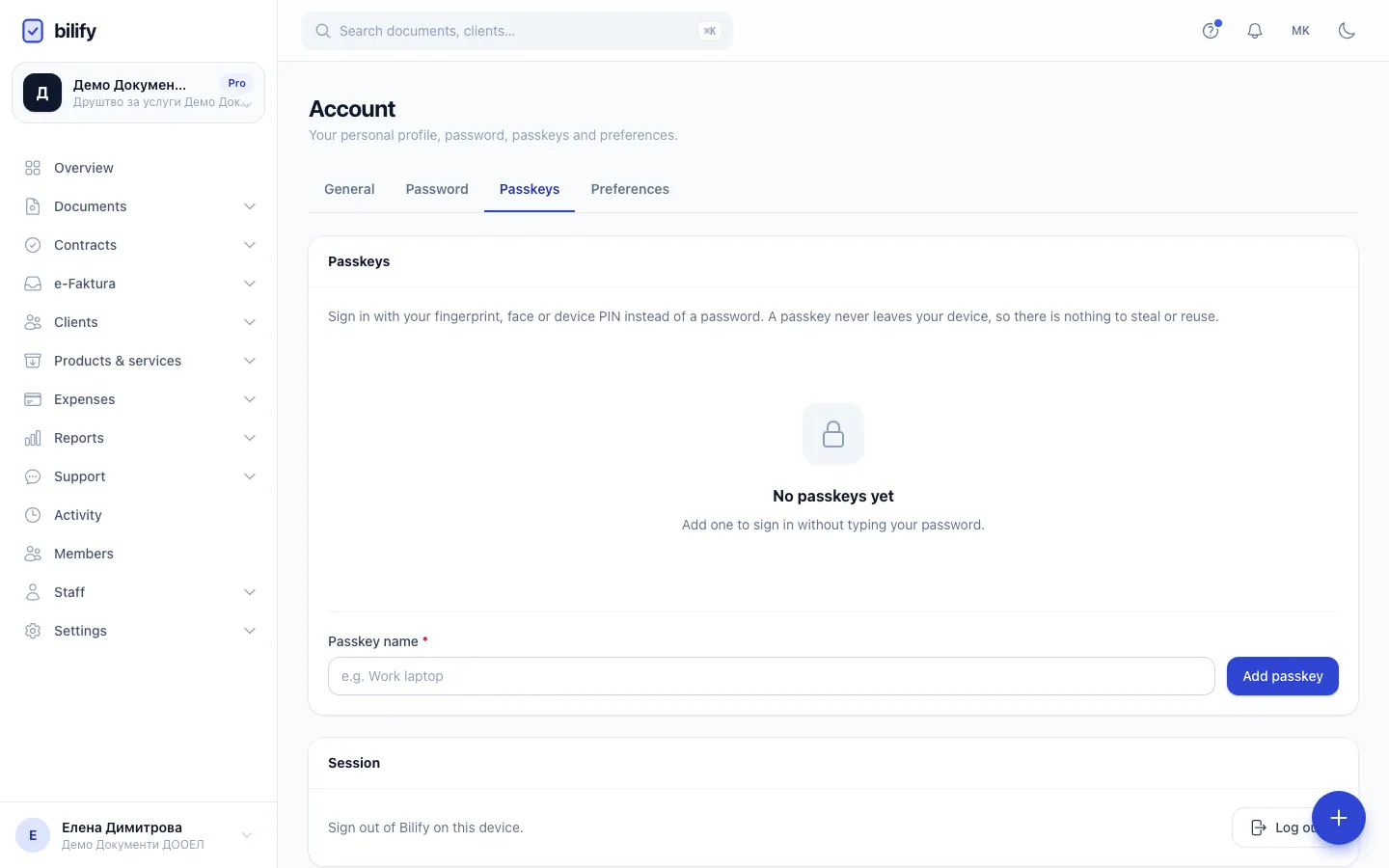Click the Contracts check-circle icon
This screenshot has width=1389, height=868.
(x=33, y=245)
